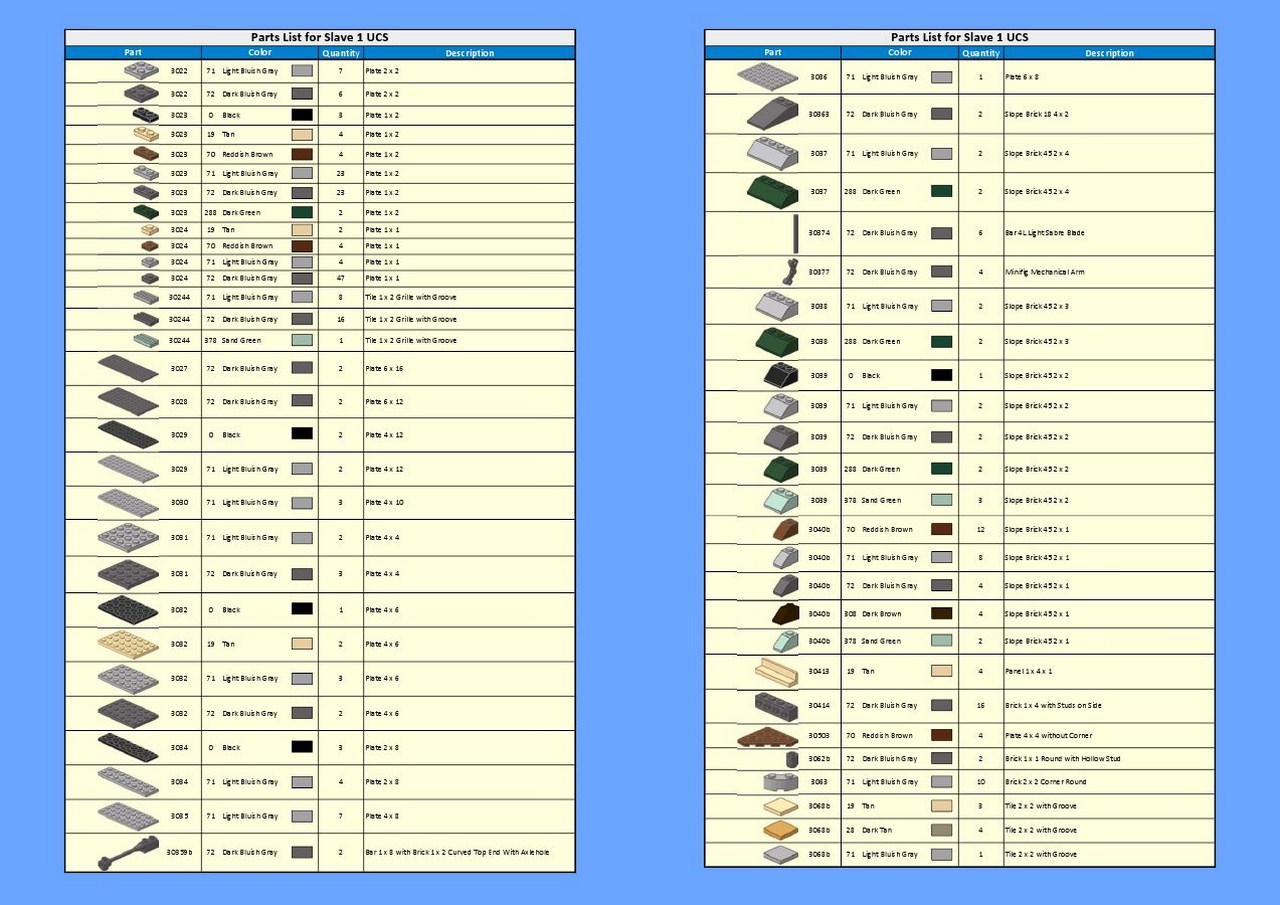
Task: Select the 30374 Light Sabre Blade bar image
Action: (x=796, y=233)
